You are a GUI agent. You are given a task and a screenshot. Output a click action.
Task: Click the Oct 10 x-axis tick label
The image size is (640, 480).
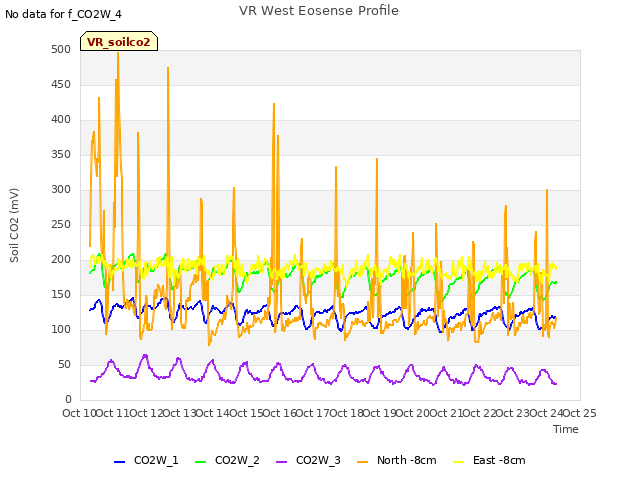coord(79,413)
